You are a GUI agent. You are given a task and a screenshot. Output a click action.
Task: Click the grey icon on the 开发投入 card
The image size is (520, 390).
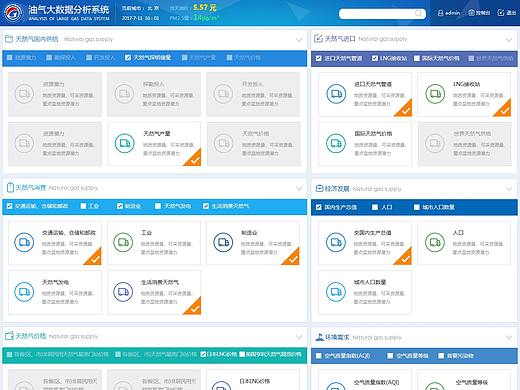pyautogui.click(x=223, y=94)
